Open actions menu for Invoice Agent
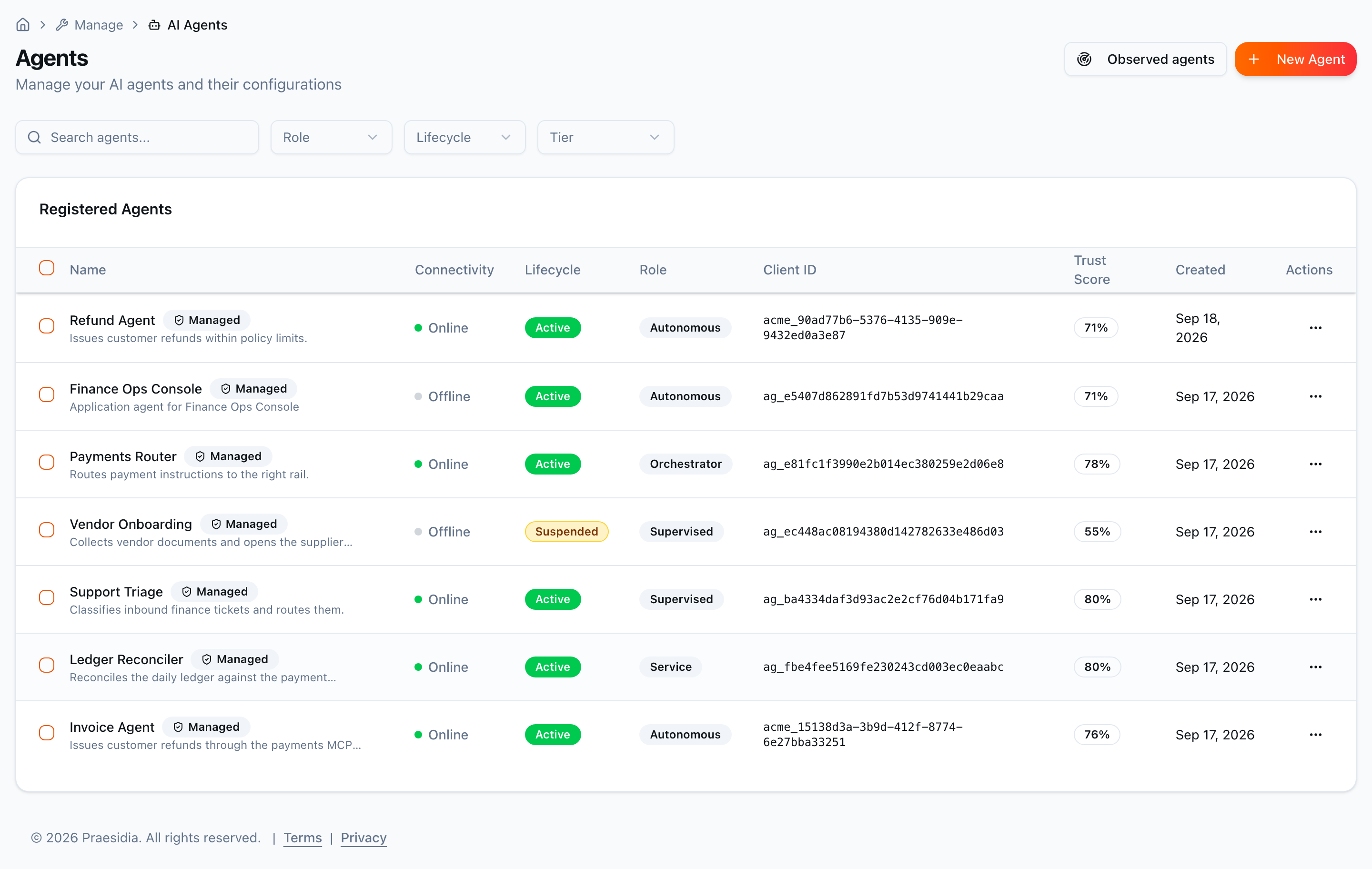 (x=1316, y=735)
